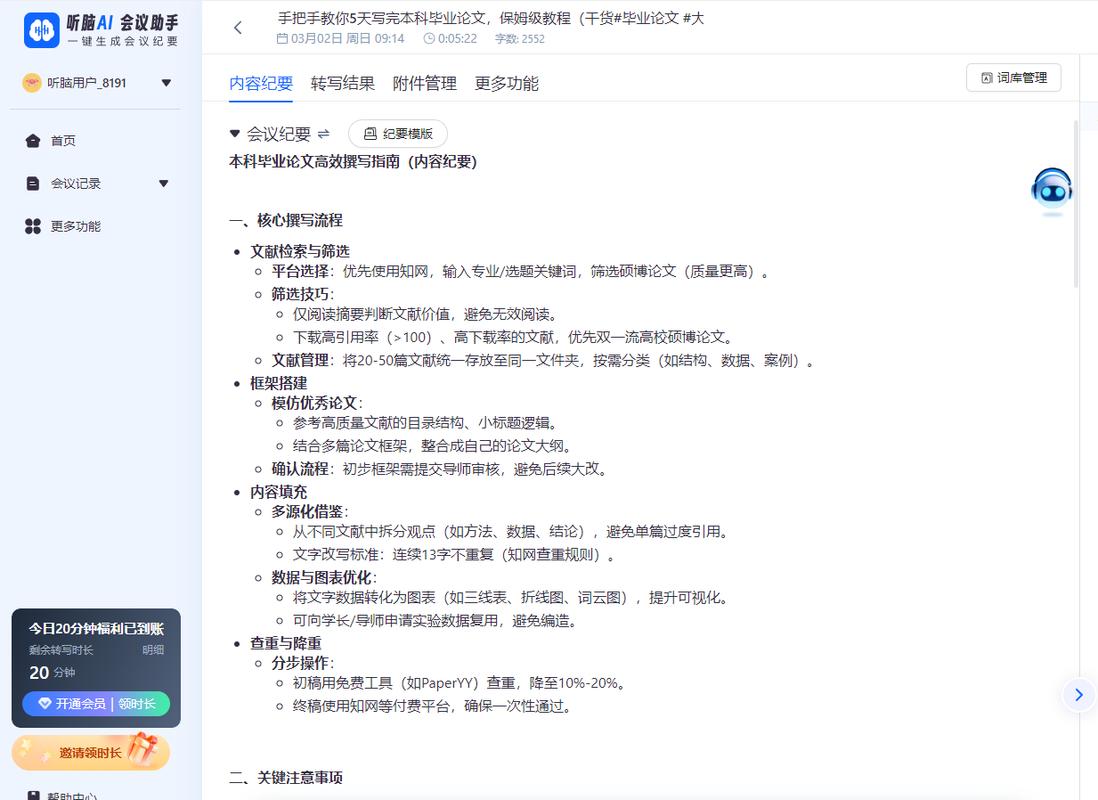1098x800 pixels.
Task: Open 明细 link for remaining minutes
Action: tap(153, 649)
